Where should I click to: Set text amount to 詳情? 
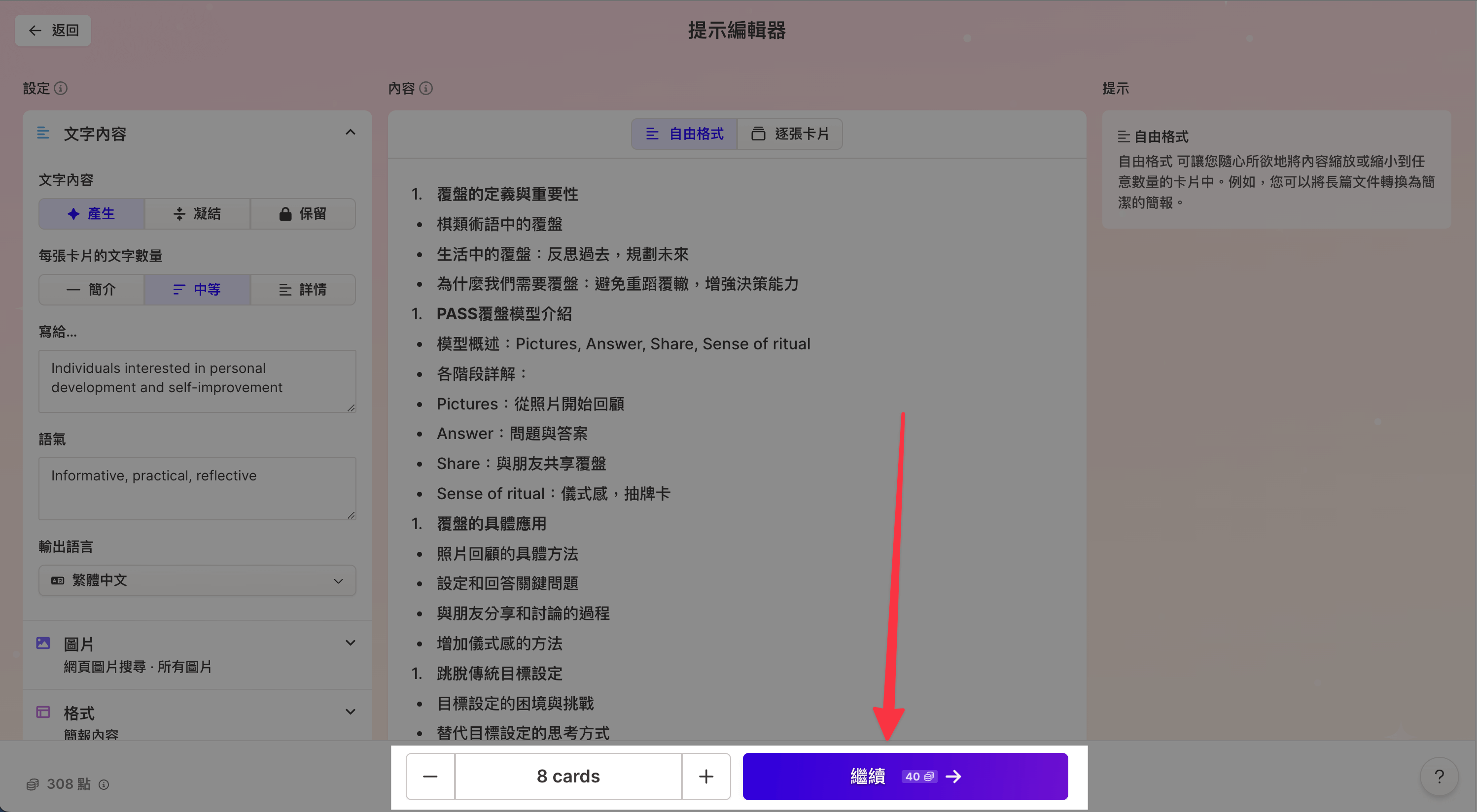[x=303, y=289]
